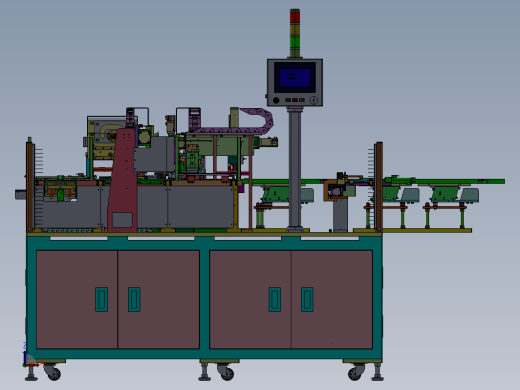
Task: Select the bottom-right caster wheel
Action: click(x=355, y=373)
